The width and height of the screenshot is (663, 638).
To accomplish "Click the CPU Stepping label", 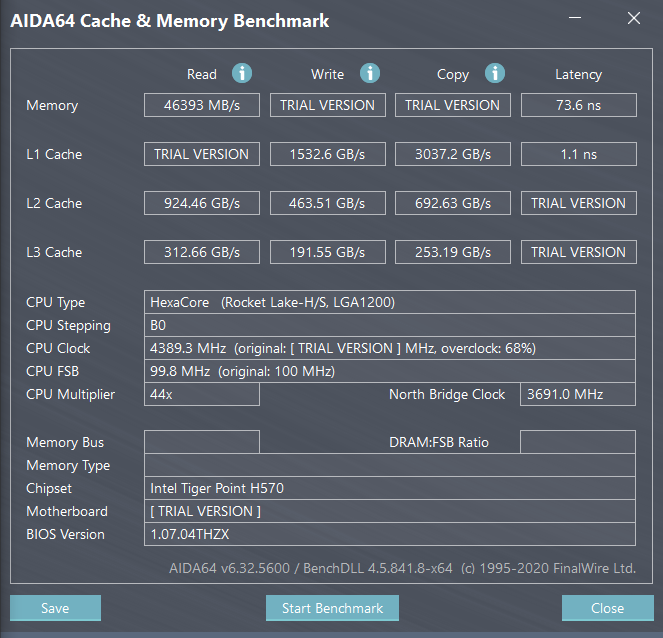I will point(68,326).
